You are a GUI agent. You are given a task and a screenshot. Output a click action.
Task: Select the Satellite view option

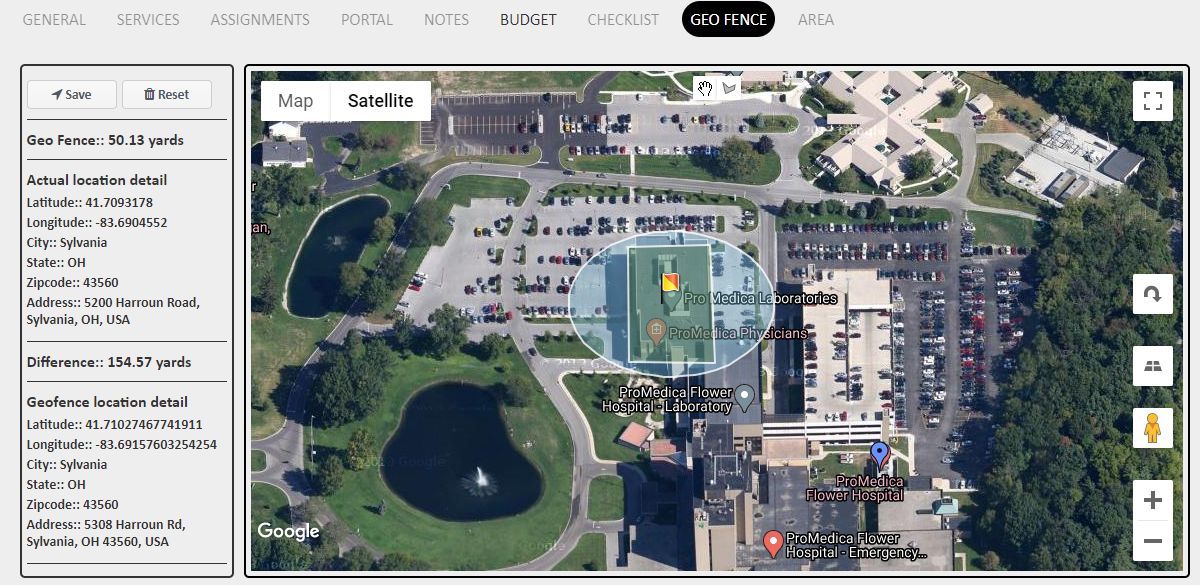click(380, 100)
